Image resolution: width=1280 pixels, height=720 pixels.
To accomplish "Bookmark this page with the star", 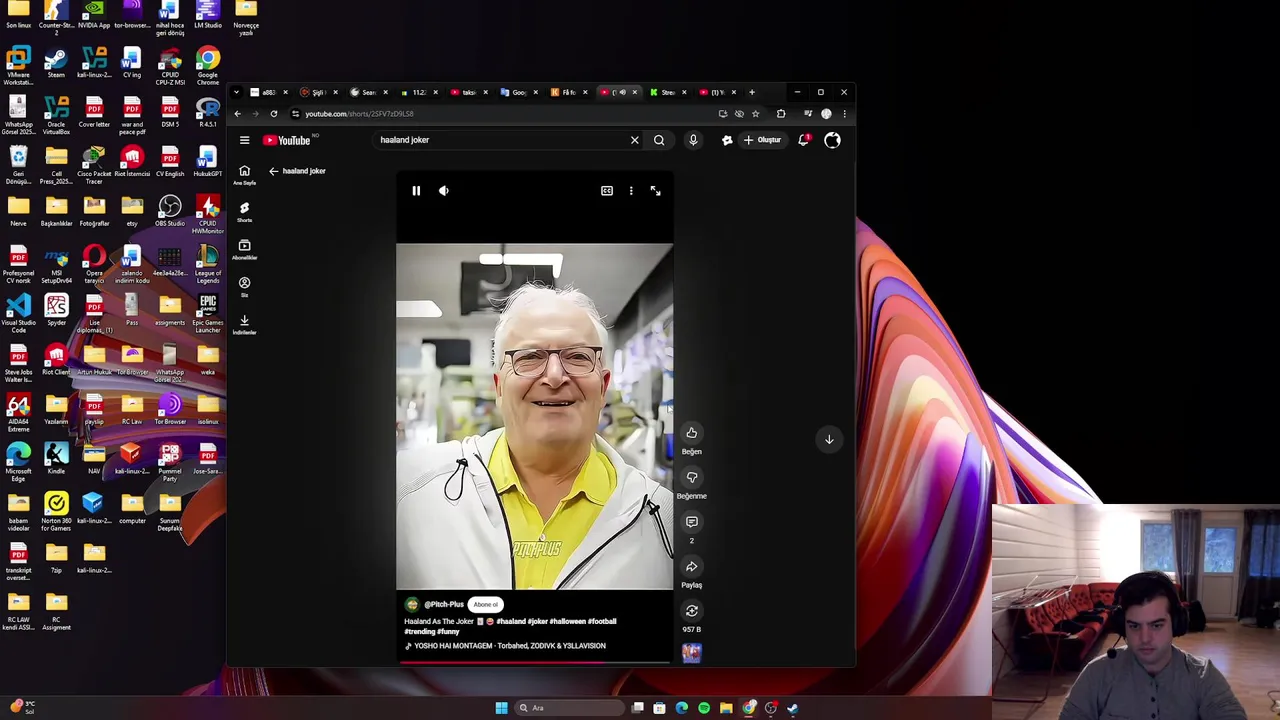I will (x=755, y=114).
